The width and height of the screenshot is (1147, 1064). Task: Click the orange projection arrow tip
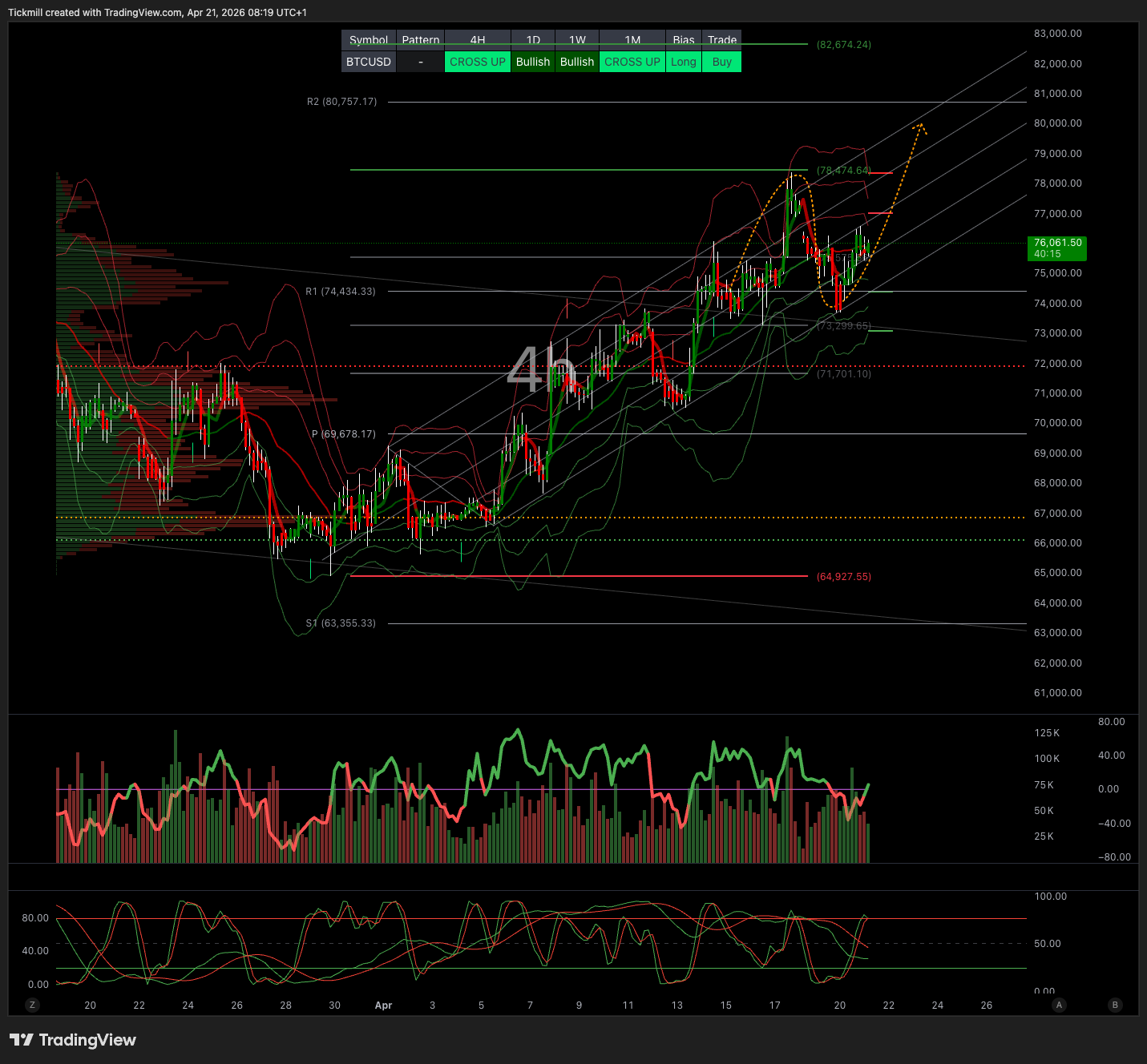[x=920, y=125]
